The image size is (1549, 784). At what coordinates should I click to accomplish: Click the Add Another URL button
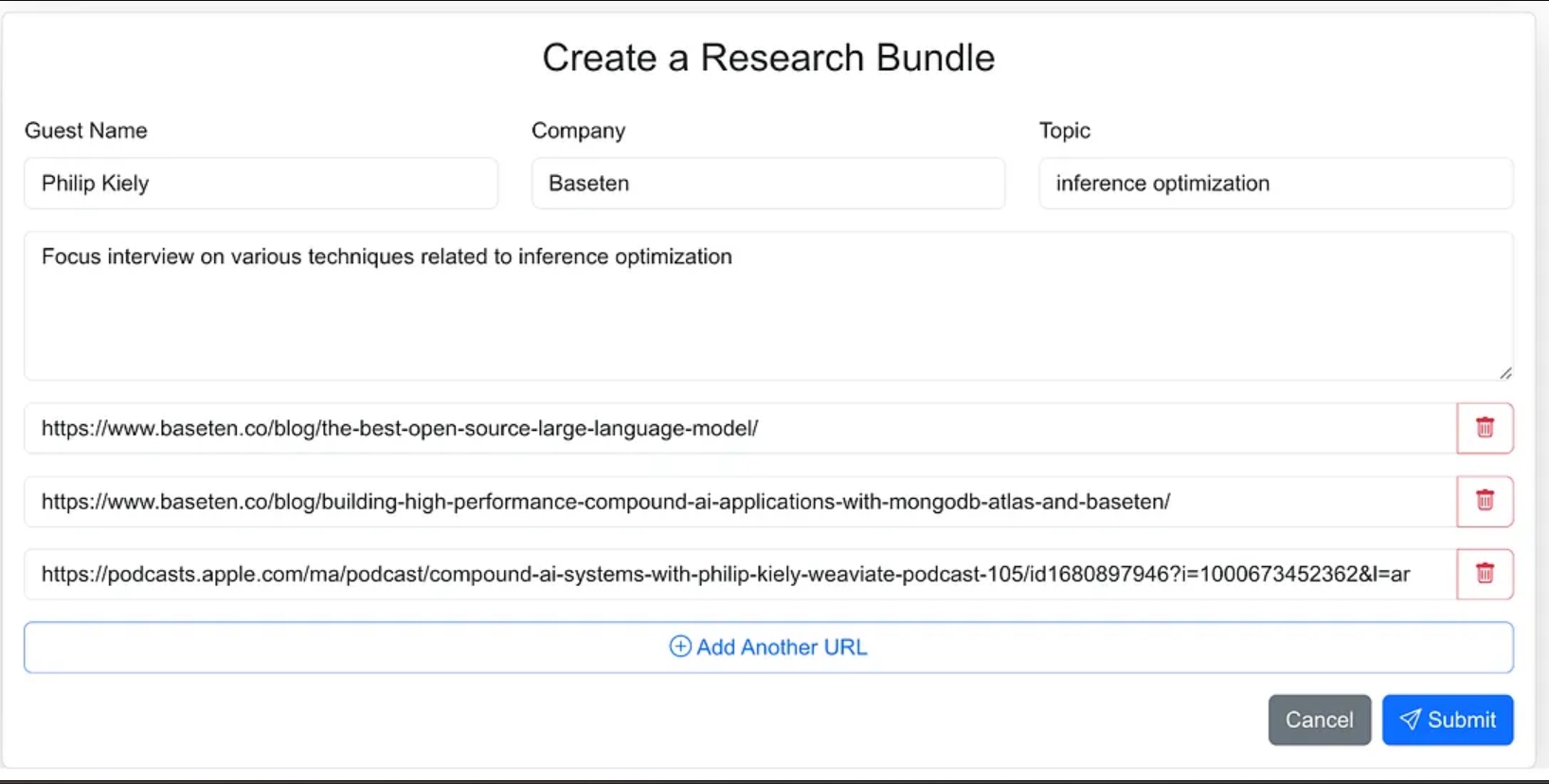[x=768, y=648]
